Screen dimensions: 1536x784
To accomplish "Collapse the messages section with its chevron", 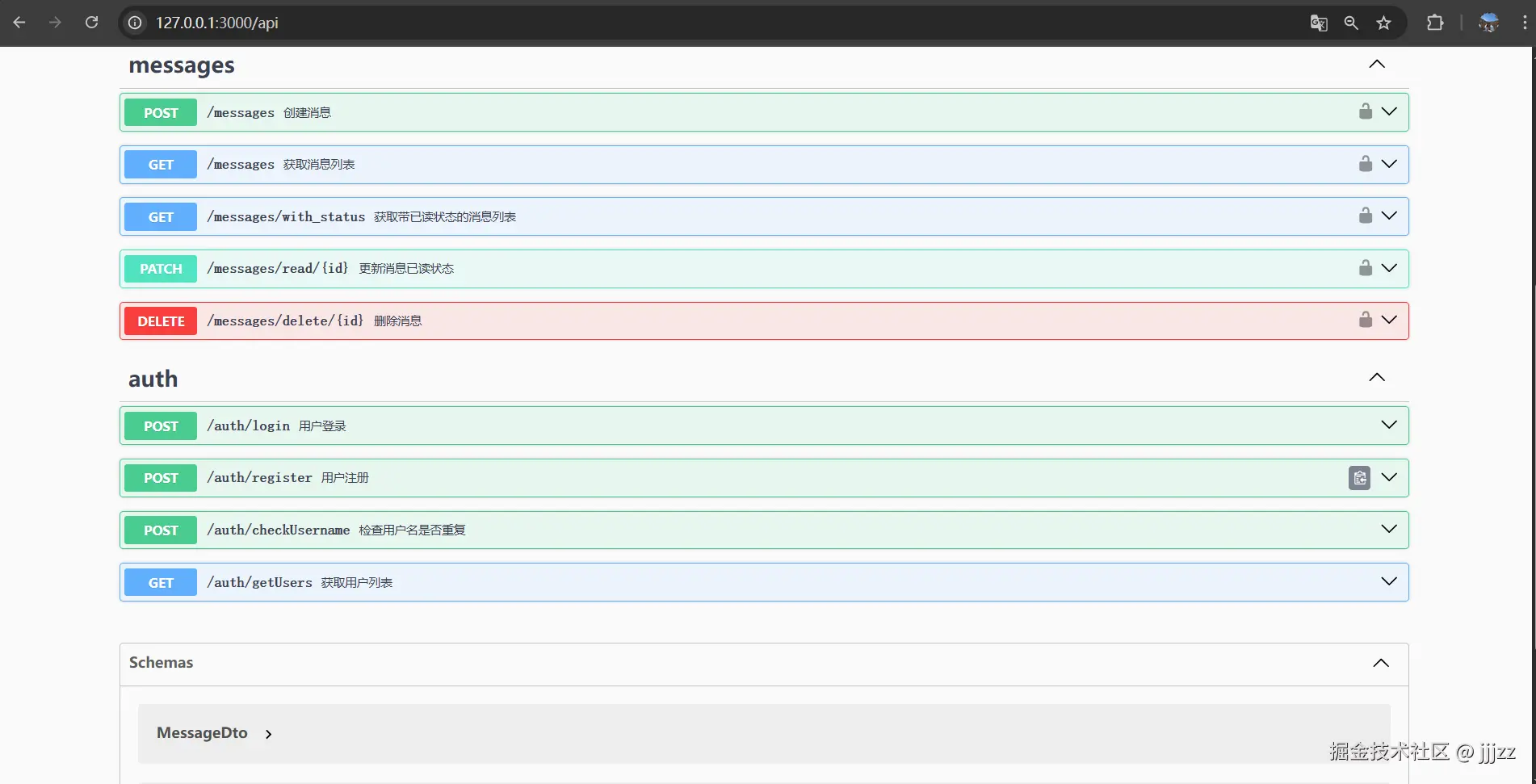I will 1377,64.
